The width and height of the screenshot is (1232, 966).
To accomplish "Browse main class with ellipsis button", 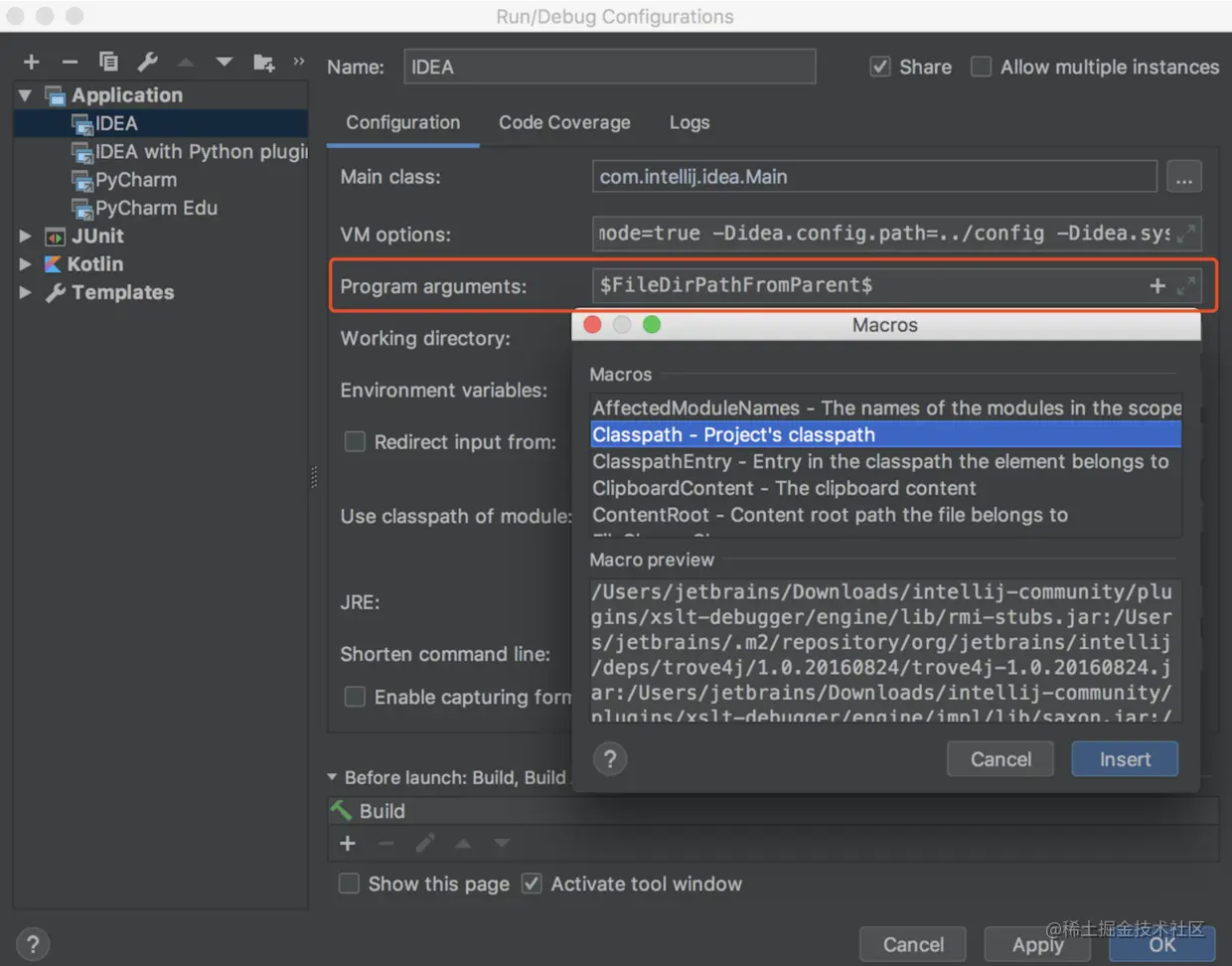I will pyautogui.click(x=1184, y=177).
